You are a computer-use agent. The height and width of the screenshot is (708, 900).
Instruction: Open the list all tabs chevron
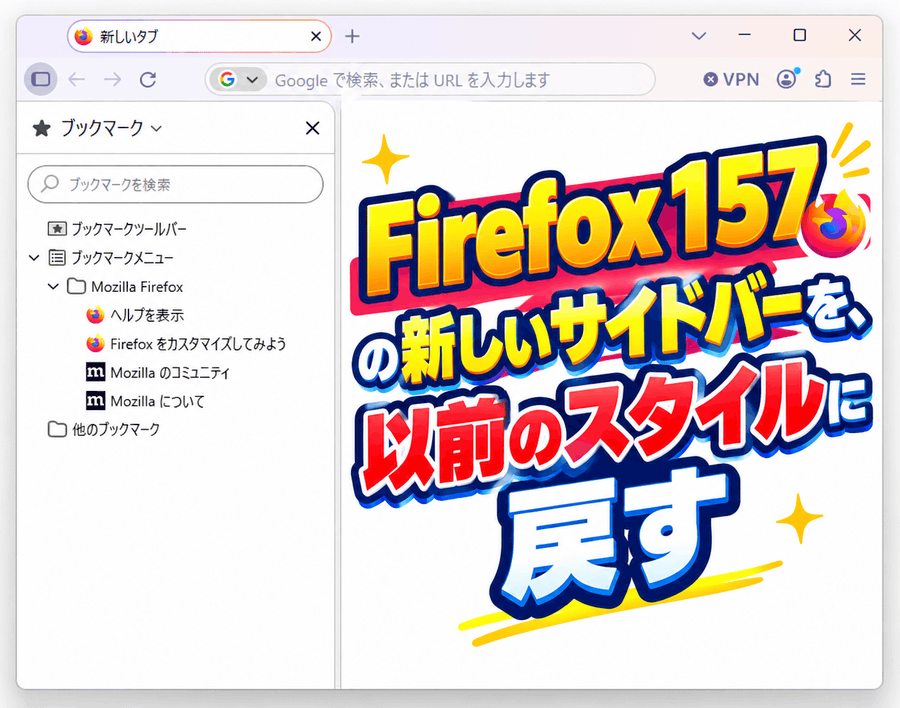click(699, 36)
